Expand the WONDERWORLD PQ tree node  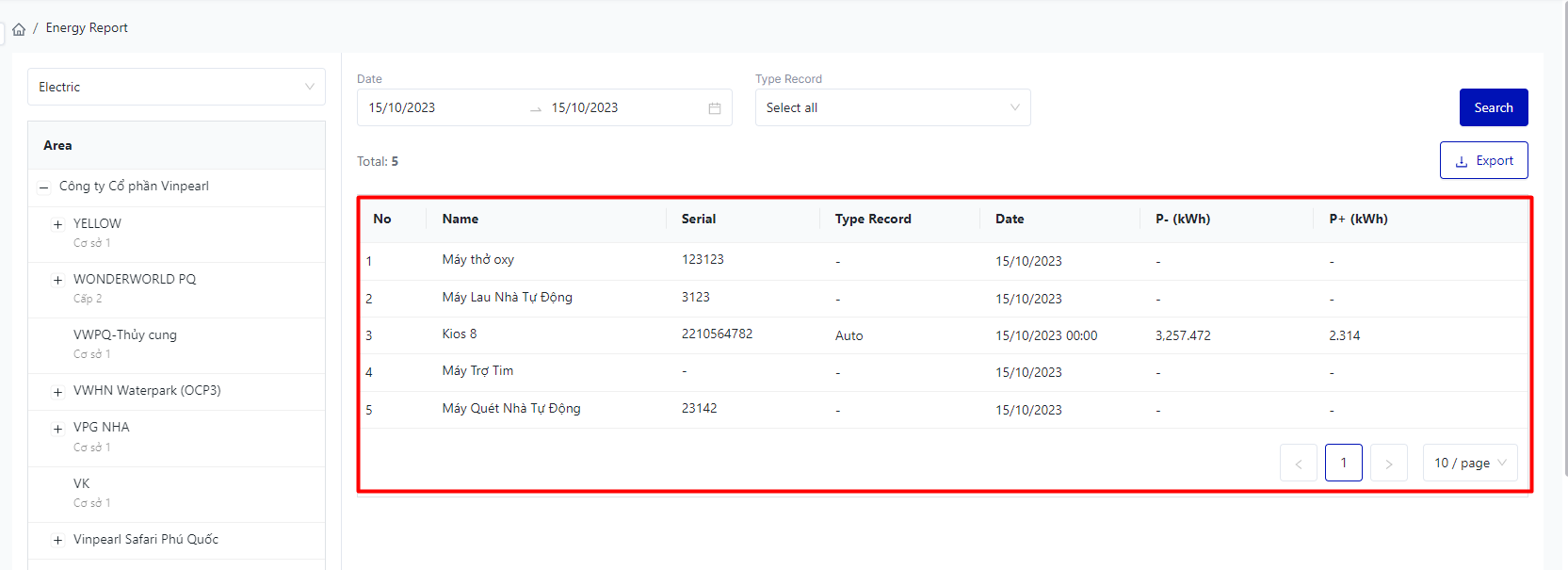tap(57, 280)
